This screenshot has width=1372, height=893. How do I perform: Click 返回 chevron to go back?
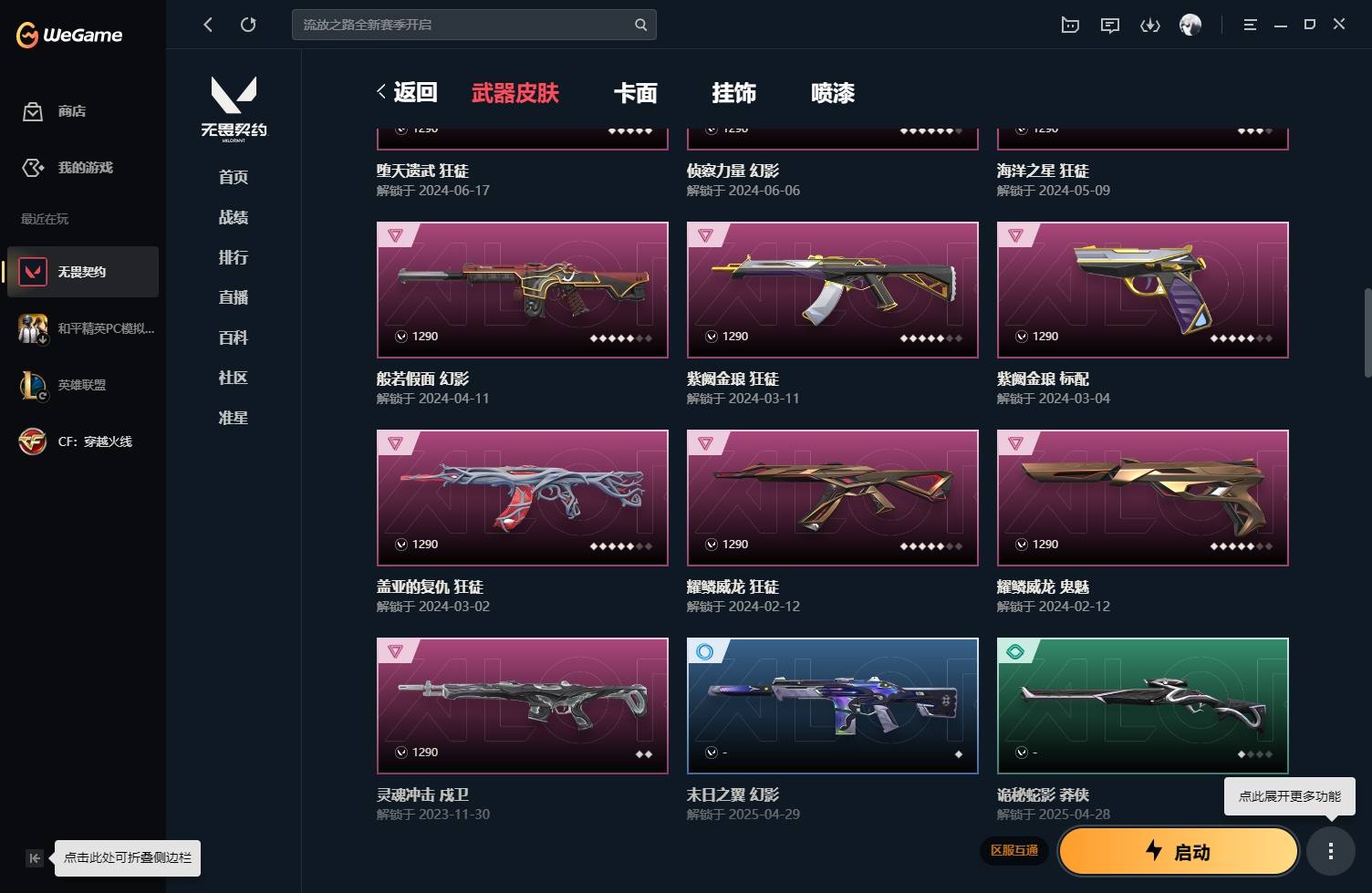(x=408, y=92)
